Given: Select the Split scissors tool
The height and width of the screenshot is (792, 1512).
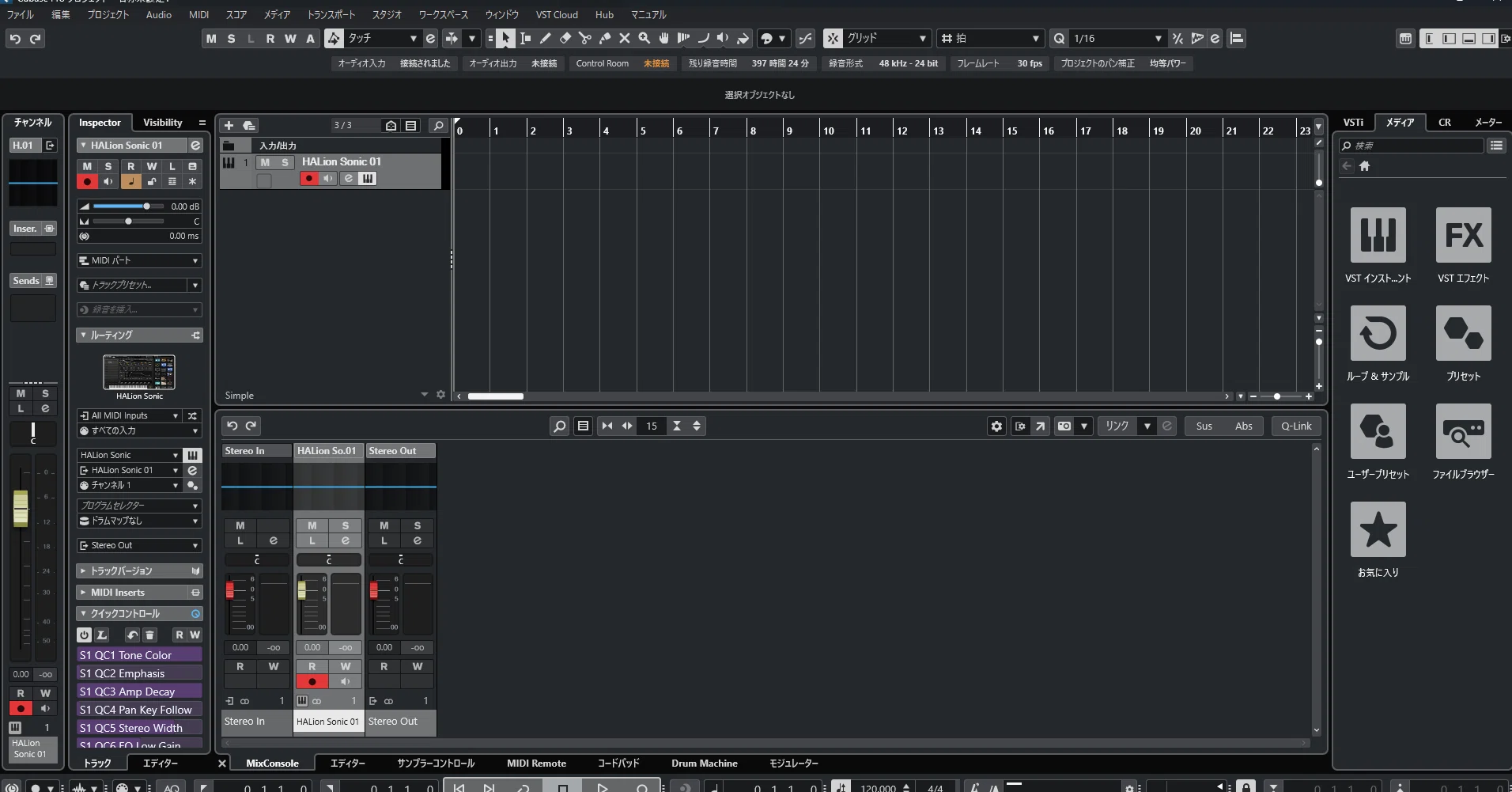Looking at the screenshot, I should coord(584,38).
